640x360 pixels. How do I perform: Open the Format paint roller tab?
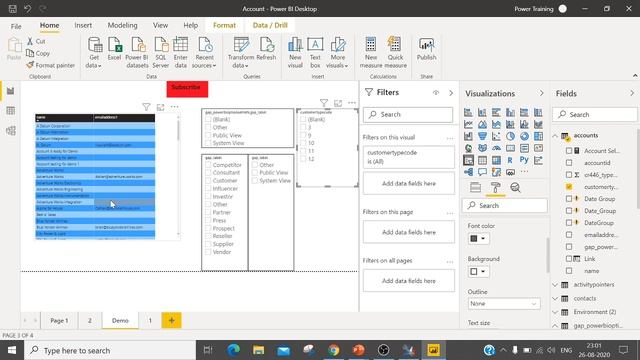496,187
